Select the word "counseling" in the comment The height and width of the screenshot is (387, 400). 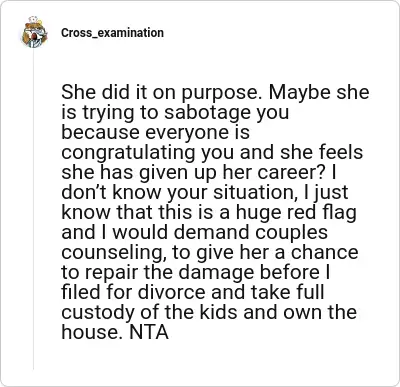point(113,252)
